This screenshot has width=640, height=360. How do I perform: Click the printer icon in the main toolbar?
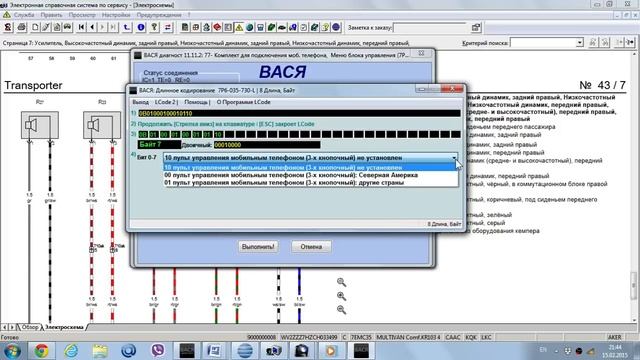[22, 27]
